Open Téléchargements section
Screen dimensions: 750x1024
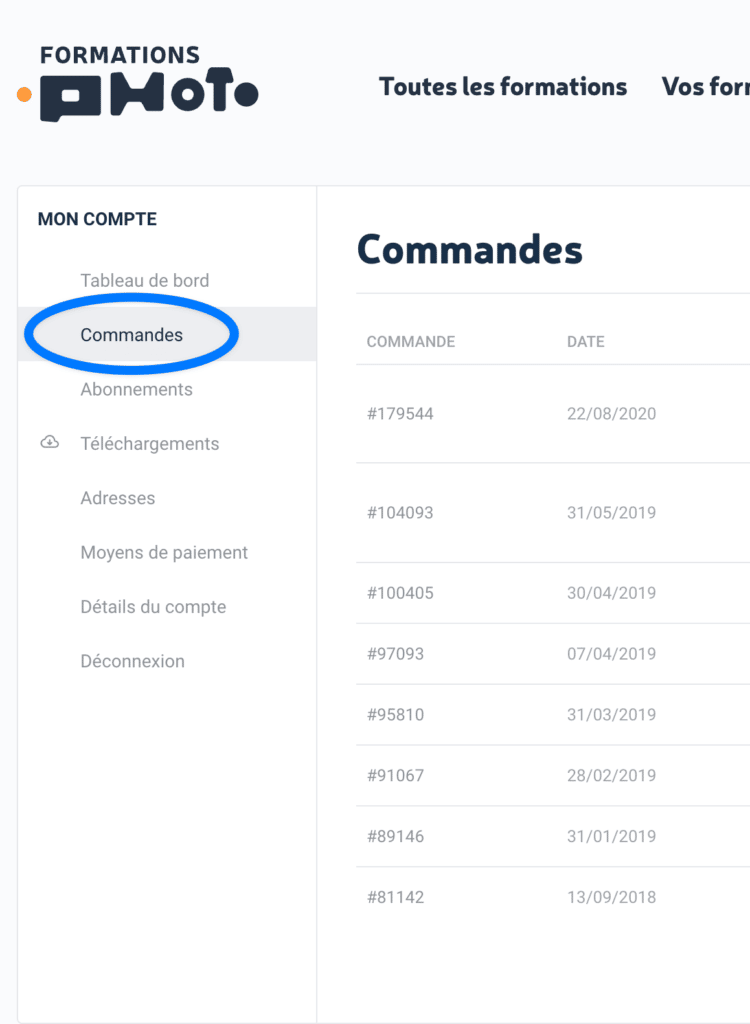click(x=150, y=444)
